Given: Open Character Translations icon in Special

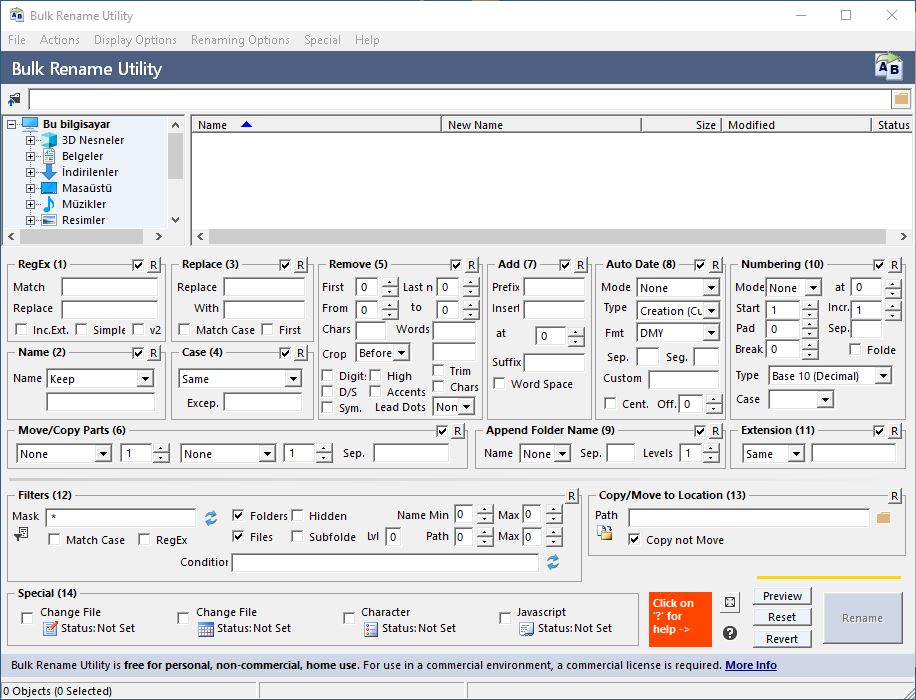Looking at the screenshot, I should [x=370, y=629].
